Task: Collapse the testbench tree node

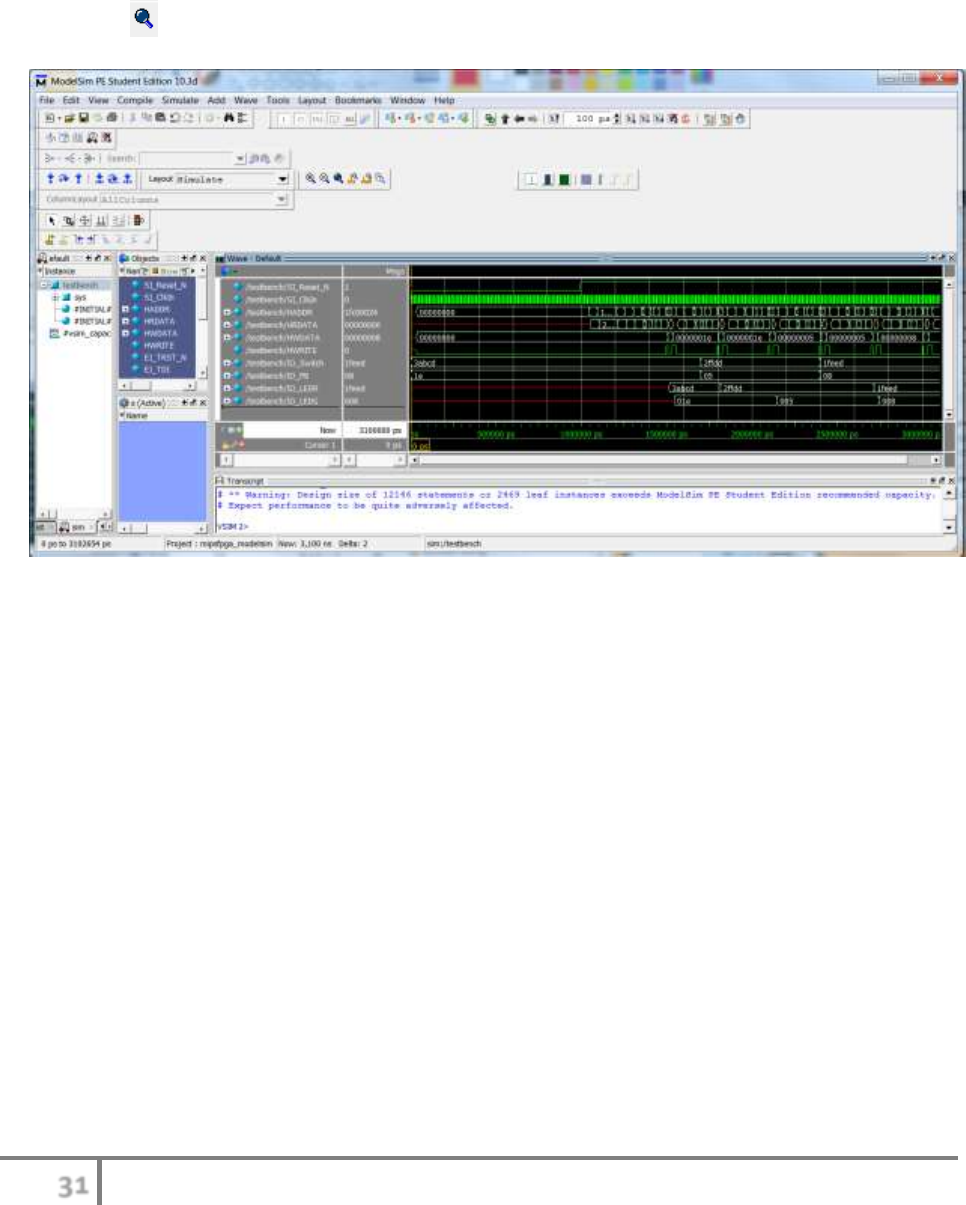Action: [x=44, y=285]
